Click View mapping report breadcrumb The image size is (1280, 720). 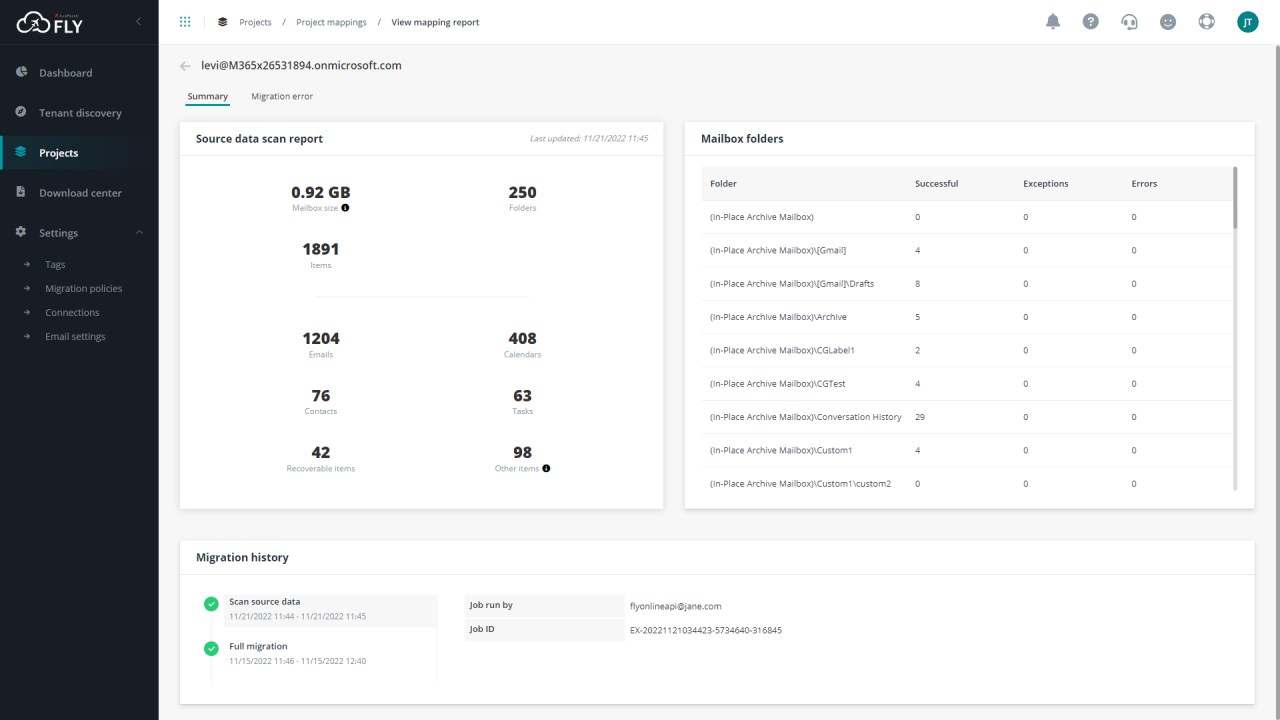coord(435,22)
